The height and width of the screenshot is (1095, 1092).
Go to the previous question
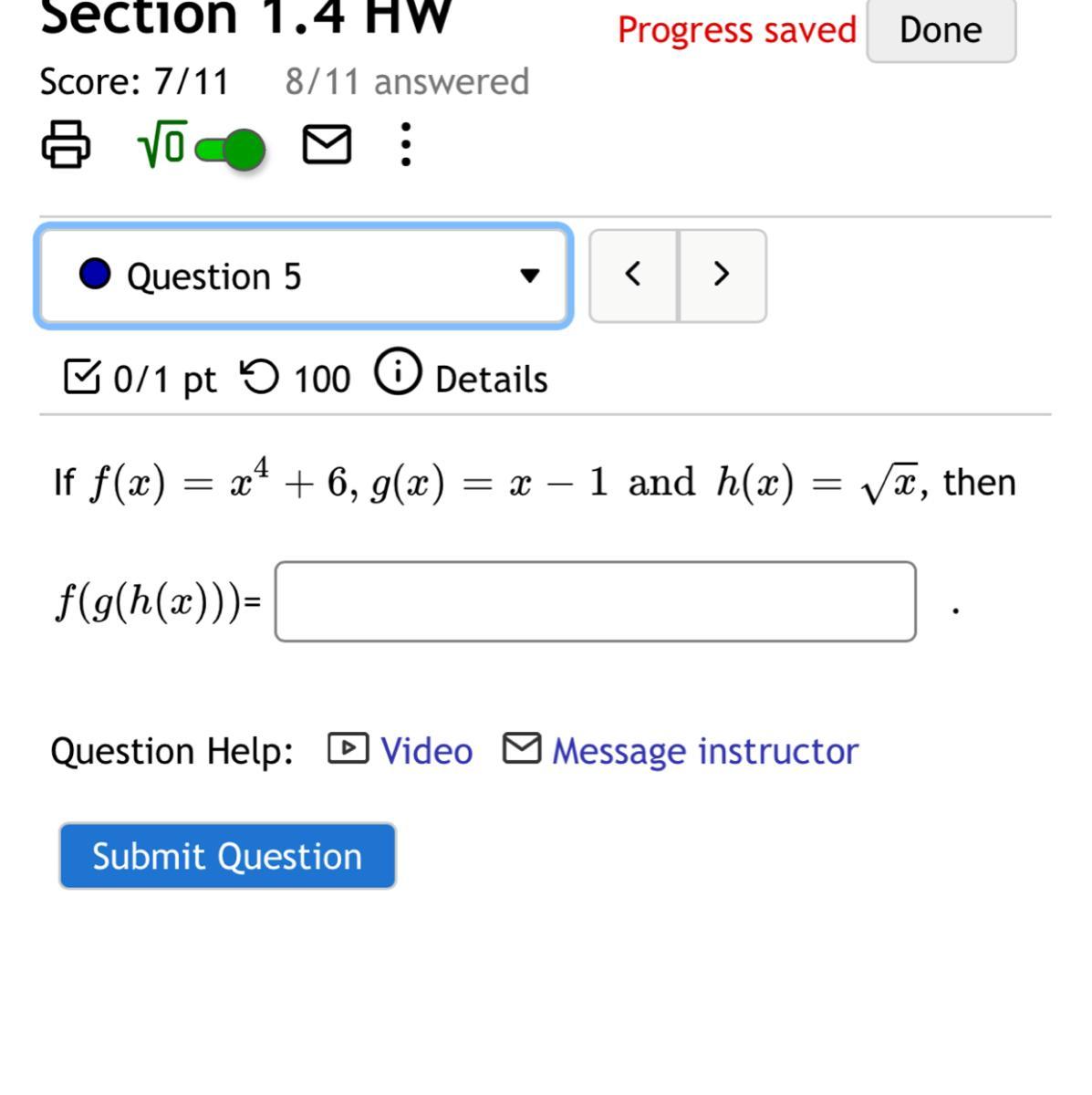point(633,276)
